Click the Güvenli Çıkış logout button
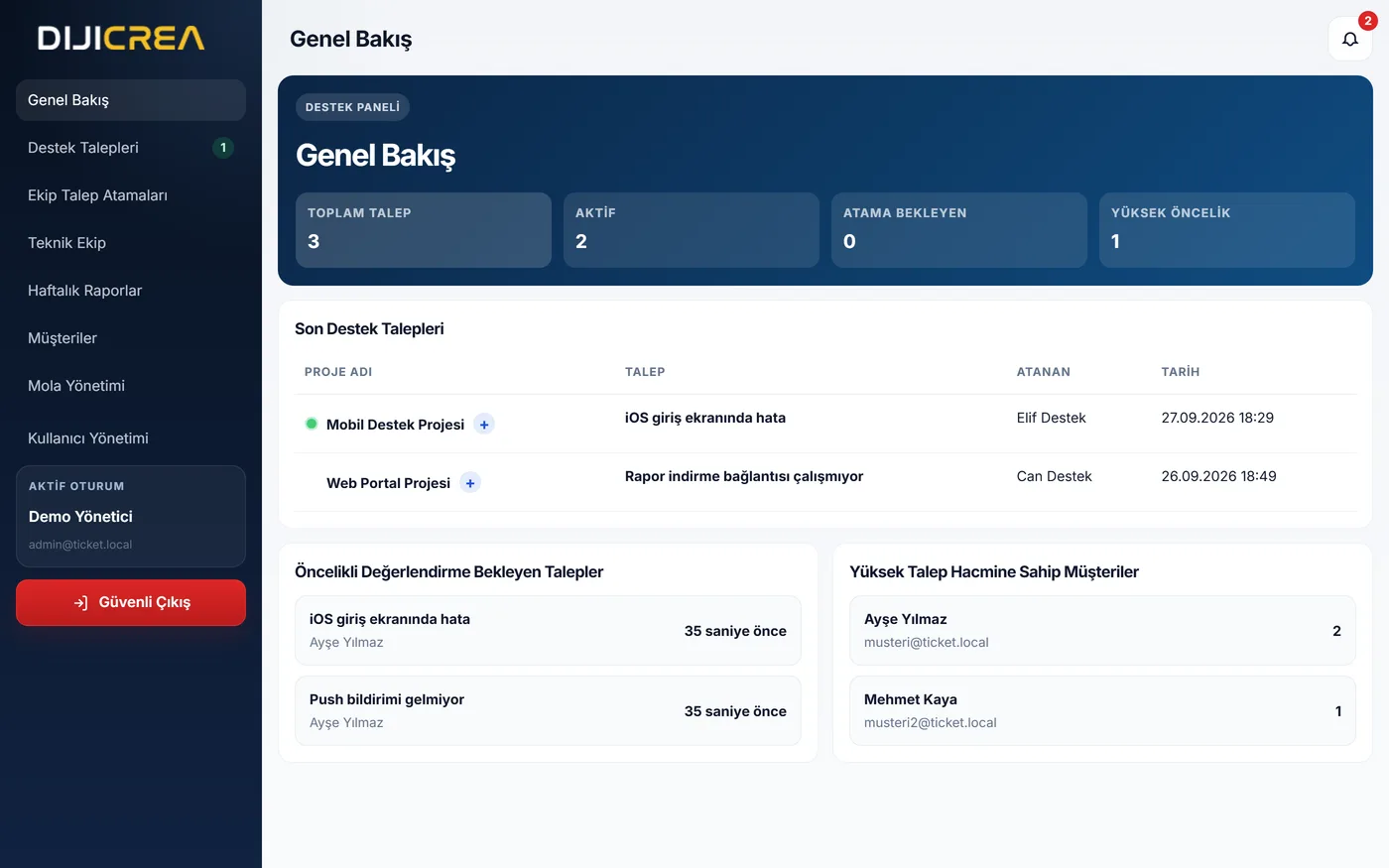This screenshot has width=1389, height=868. [131, 602]
